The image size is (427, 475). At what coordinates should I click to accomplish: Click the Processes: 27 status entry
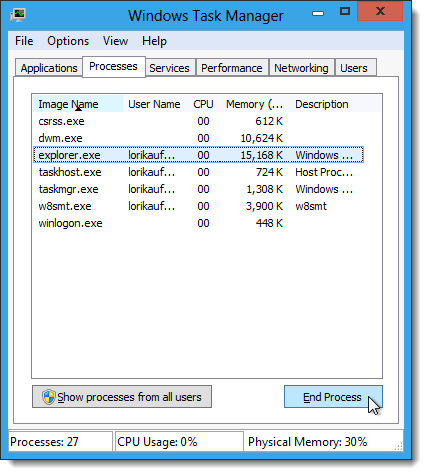click(x=60, y=442)
